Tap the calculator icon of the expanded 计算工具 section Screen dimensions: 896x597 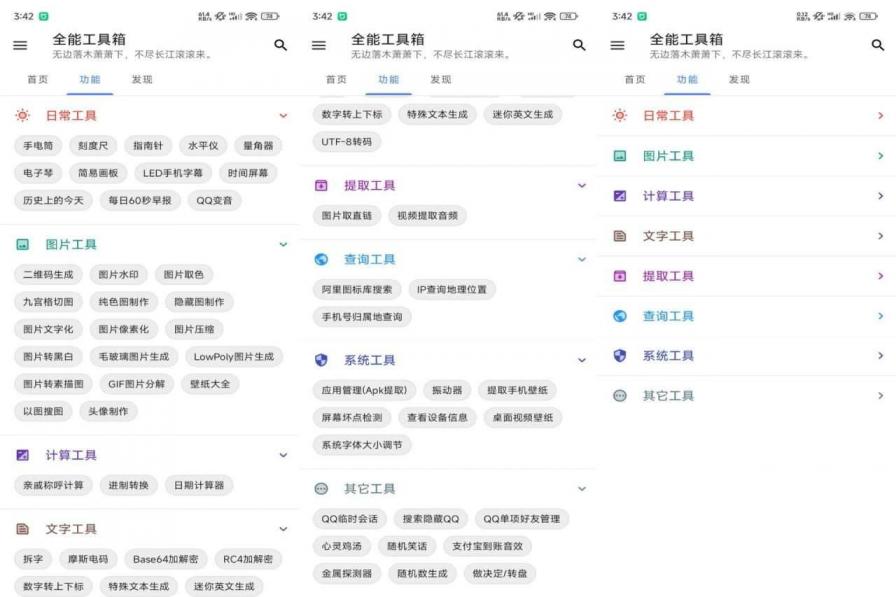pyautogui.click(x=22, y=455)
